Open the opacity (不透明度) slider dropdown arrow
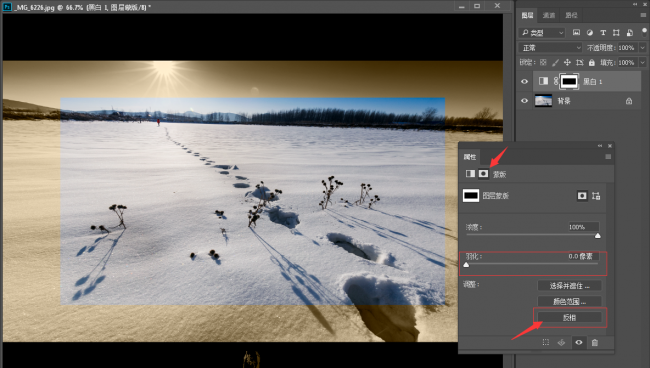This screenshot has height=368, width=650. coord(643,48)
